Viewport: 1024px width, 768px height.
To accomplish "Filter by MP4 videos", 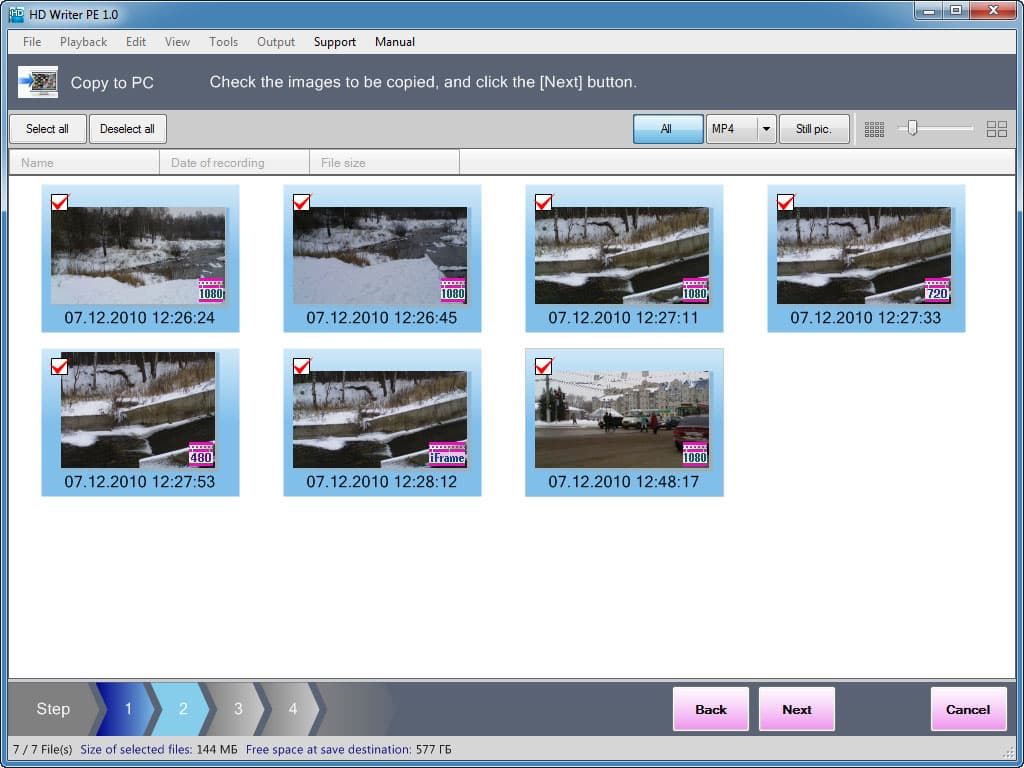I will tap(731, 129).
